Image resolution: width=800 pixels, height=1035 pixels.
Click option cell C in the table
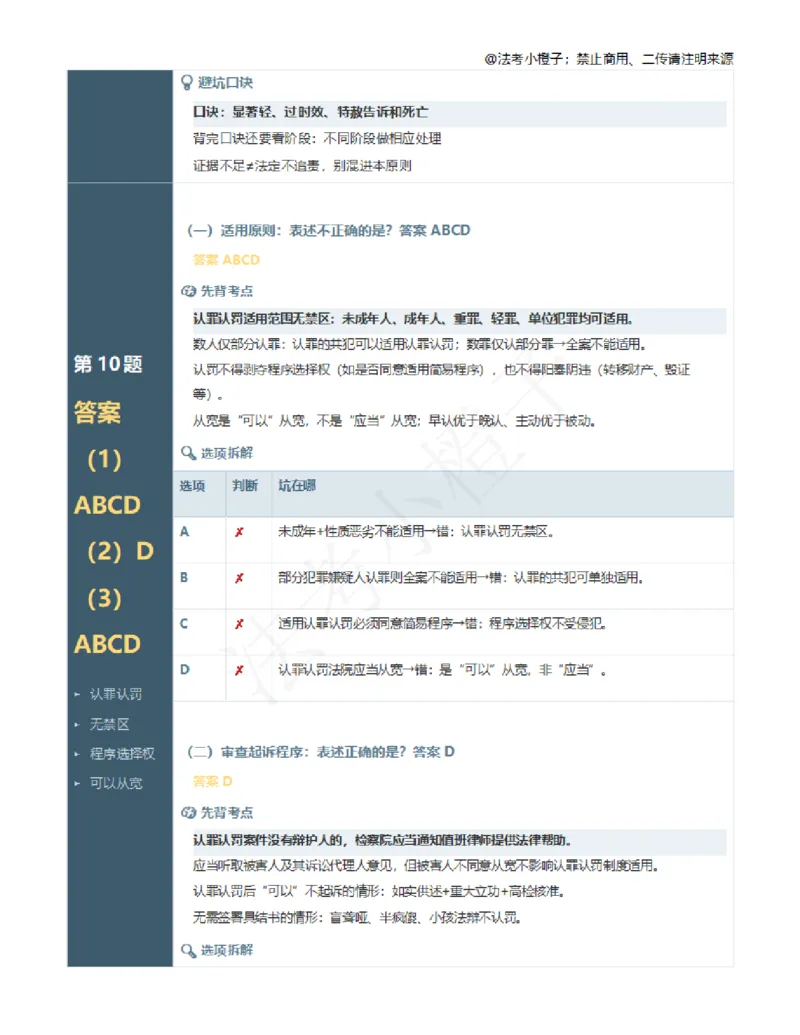[x=184, y=624]
